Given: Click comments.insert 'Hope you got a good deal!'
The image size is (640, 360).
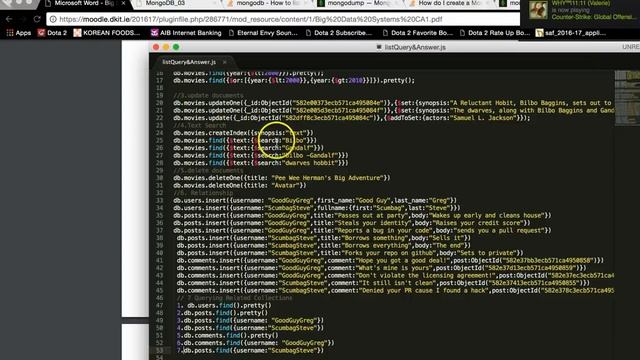Looking at the screenshot, I should click(x=390, y=260).
